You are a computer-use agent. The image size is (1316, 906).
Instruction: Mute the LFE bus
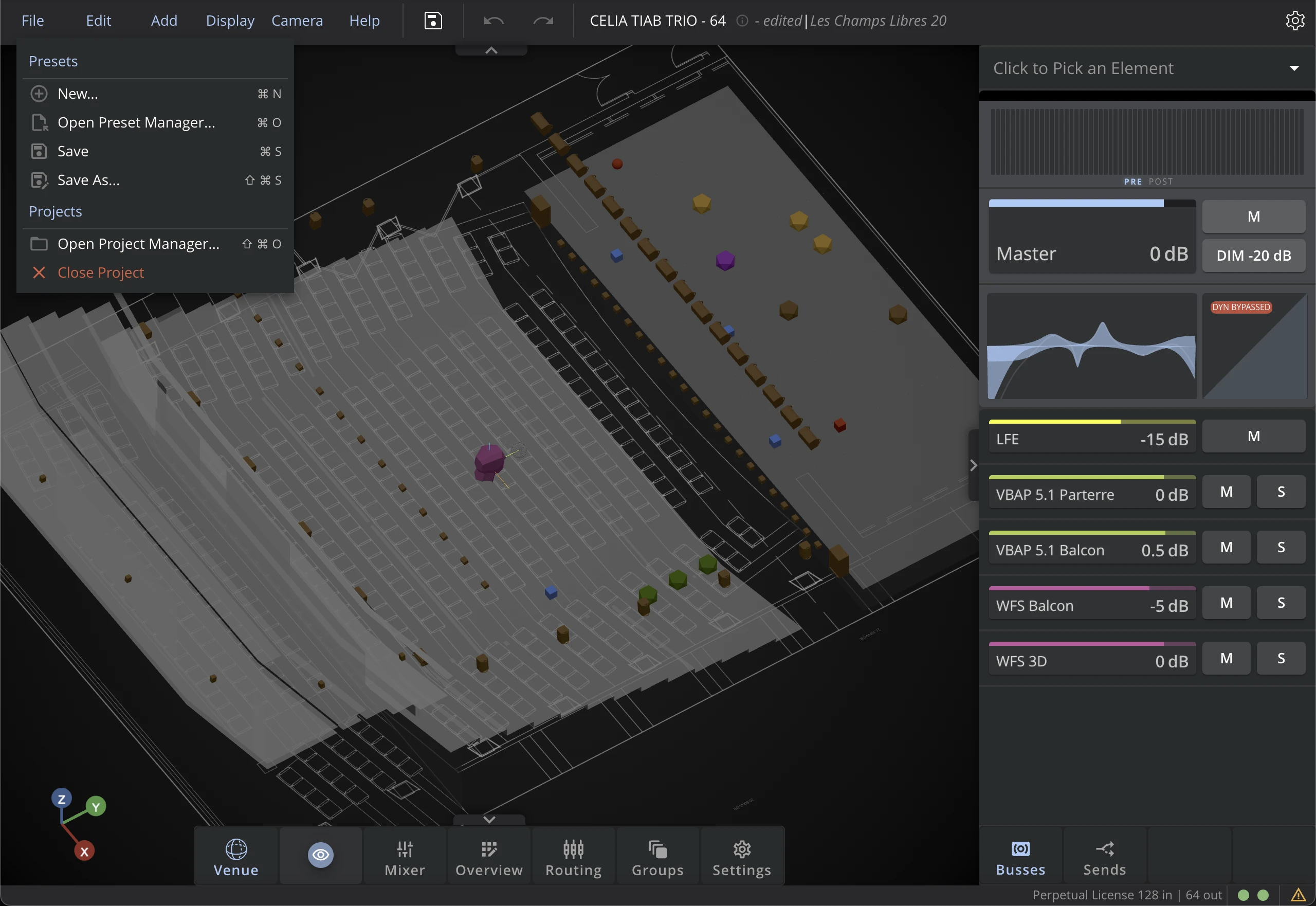tap(1254, 436)
